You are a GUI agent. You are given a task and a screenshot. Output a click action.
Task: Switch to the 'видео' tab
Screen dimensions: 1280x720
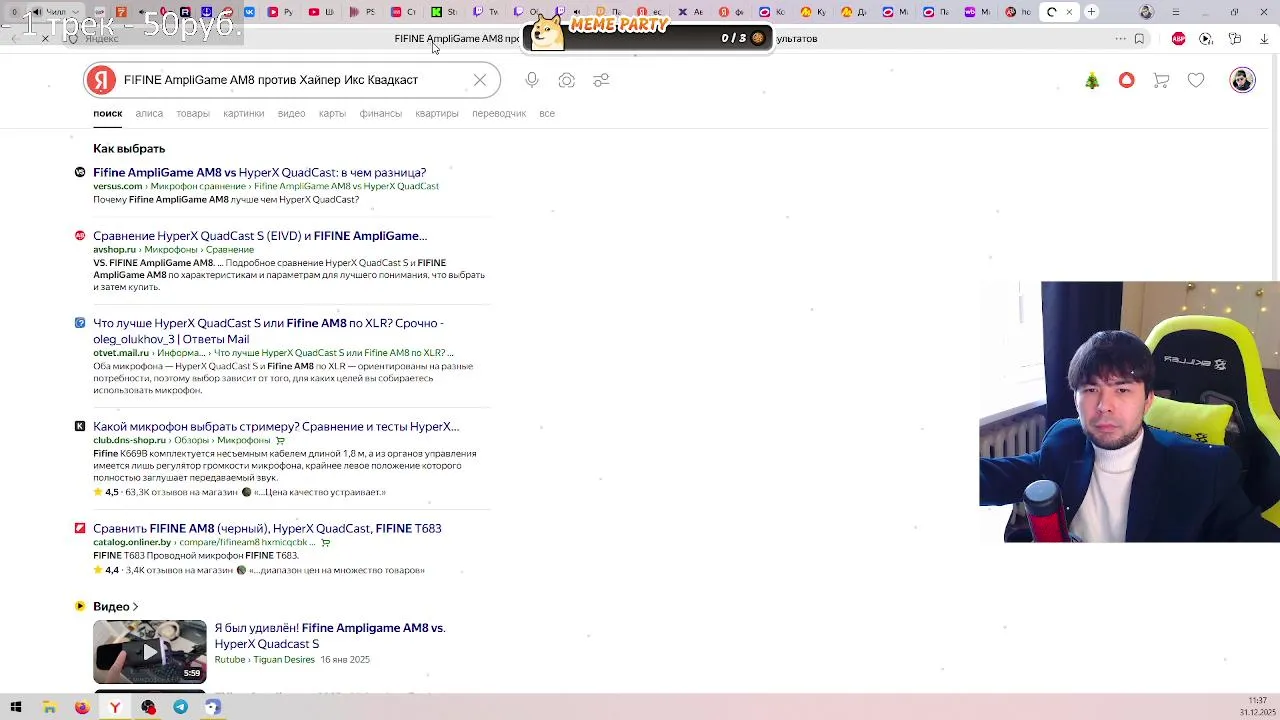291,113
